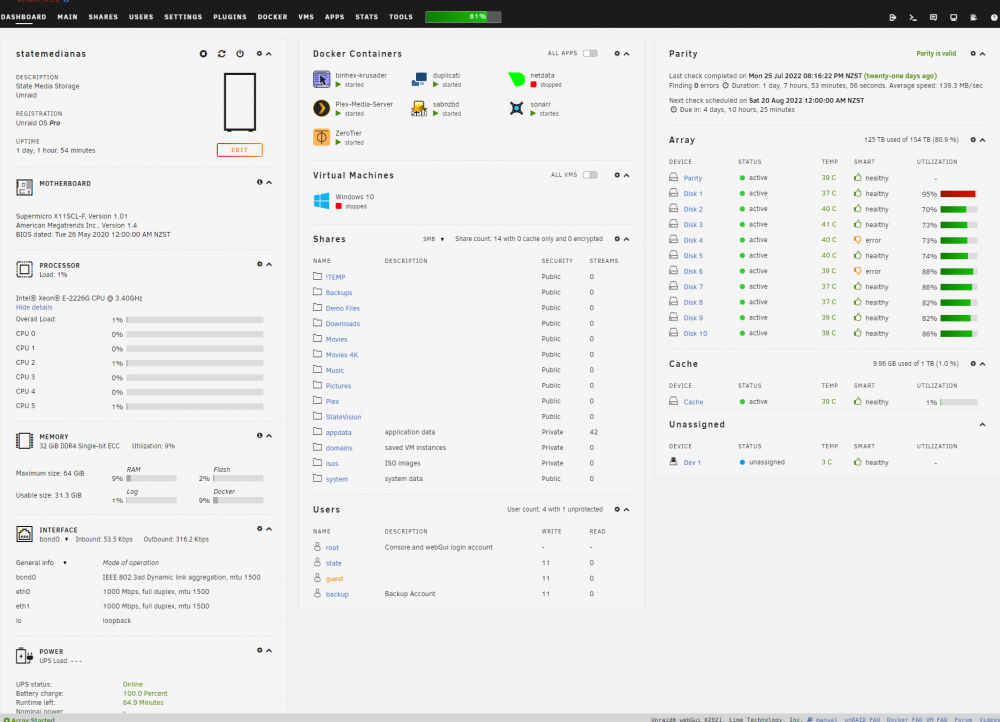The height and width of the screenshot is (722, 1000).
Task: Open the StateVision share link
Action: point(343,417)
